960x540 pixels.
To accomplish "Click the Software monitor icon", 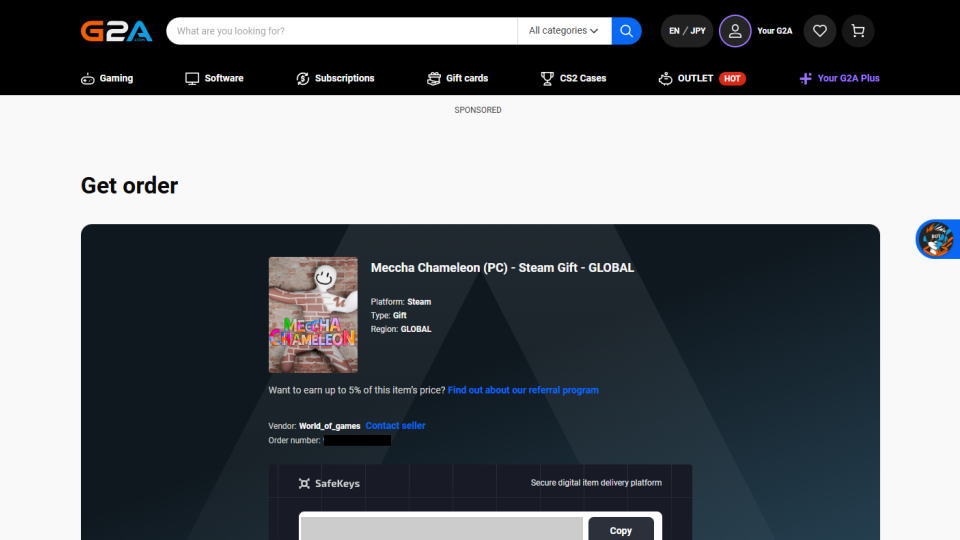I will 192,78.
